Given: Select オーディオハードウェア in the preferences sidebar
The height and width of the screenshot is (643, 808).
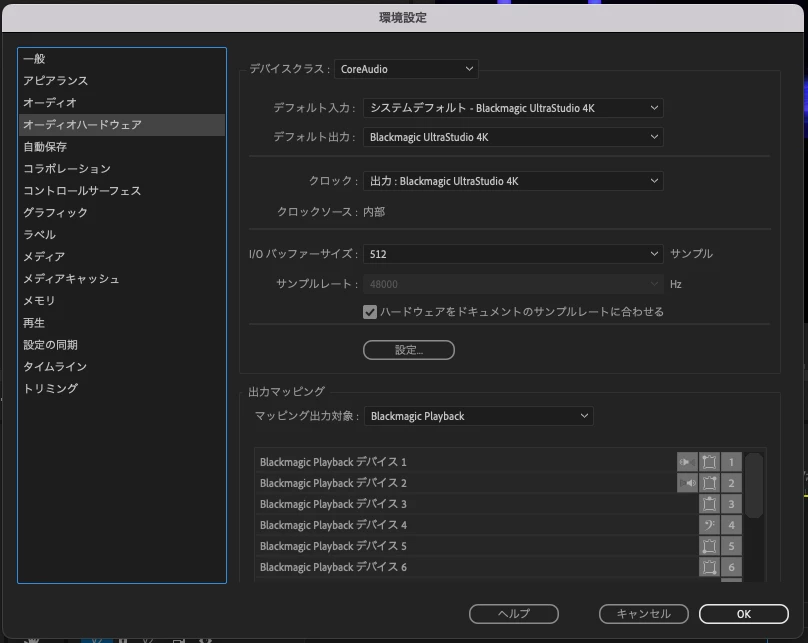Looking at the screenshot, I should click(x=122, y=125).
